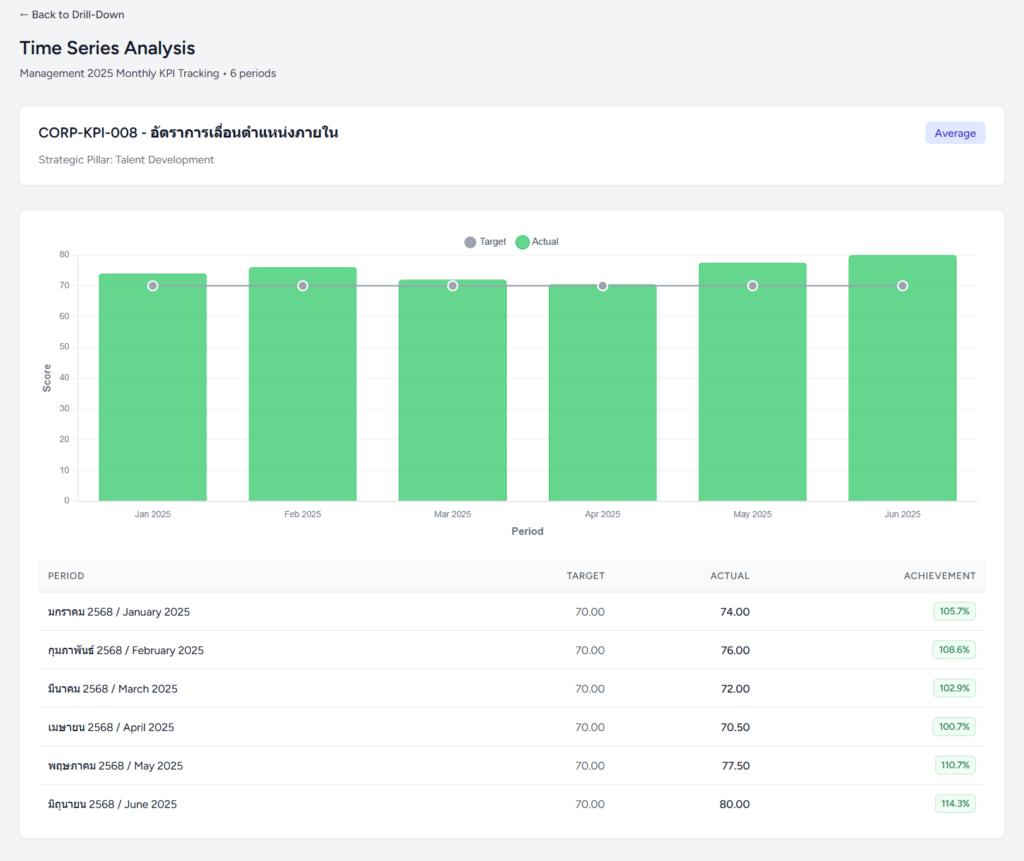Click the Jan 2025 target point marker
Screen dimensions: 1024x861
click(153, 286)
